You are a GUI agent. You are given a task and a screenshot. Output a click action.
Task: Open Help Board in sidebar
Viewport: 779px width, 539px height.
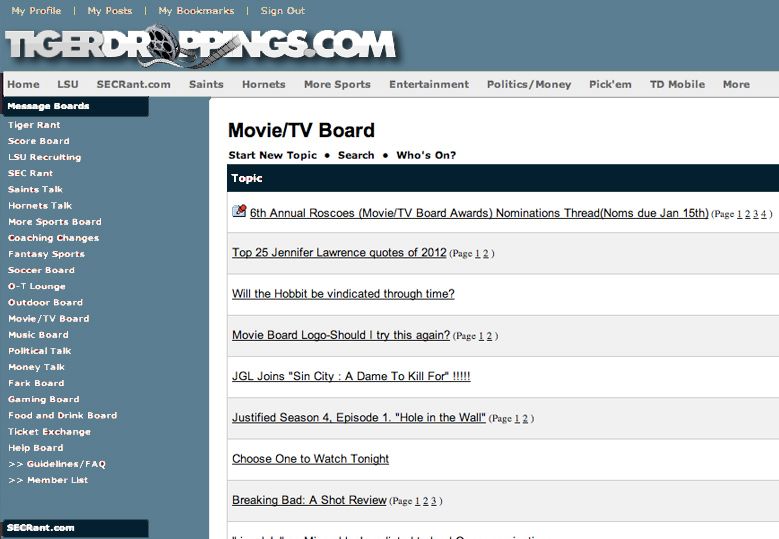[x=36, y=448]
